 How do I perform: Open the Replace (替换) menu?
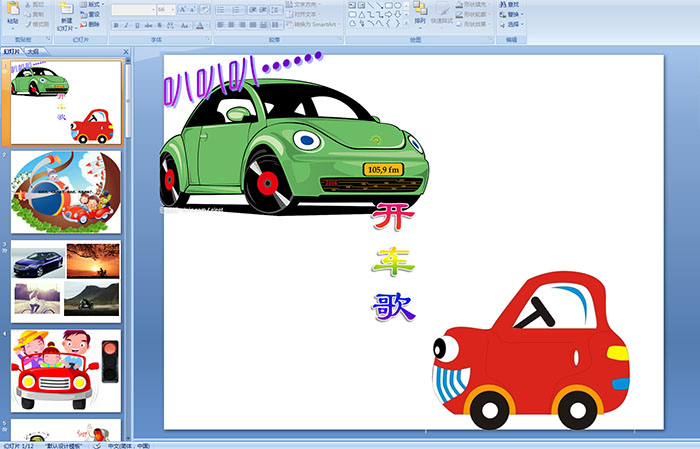point(511,14)
